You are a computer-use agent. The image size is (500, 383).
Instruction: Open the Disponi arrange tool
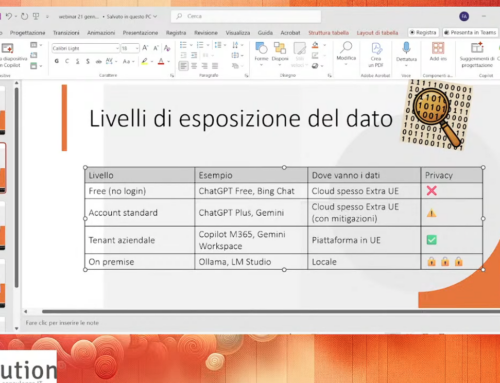coord(280,53)
